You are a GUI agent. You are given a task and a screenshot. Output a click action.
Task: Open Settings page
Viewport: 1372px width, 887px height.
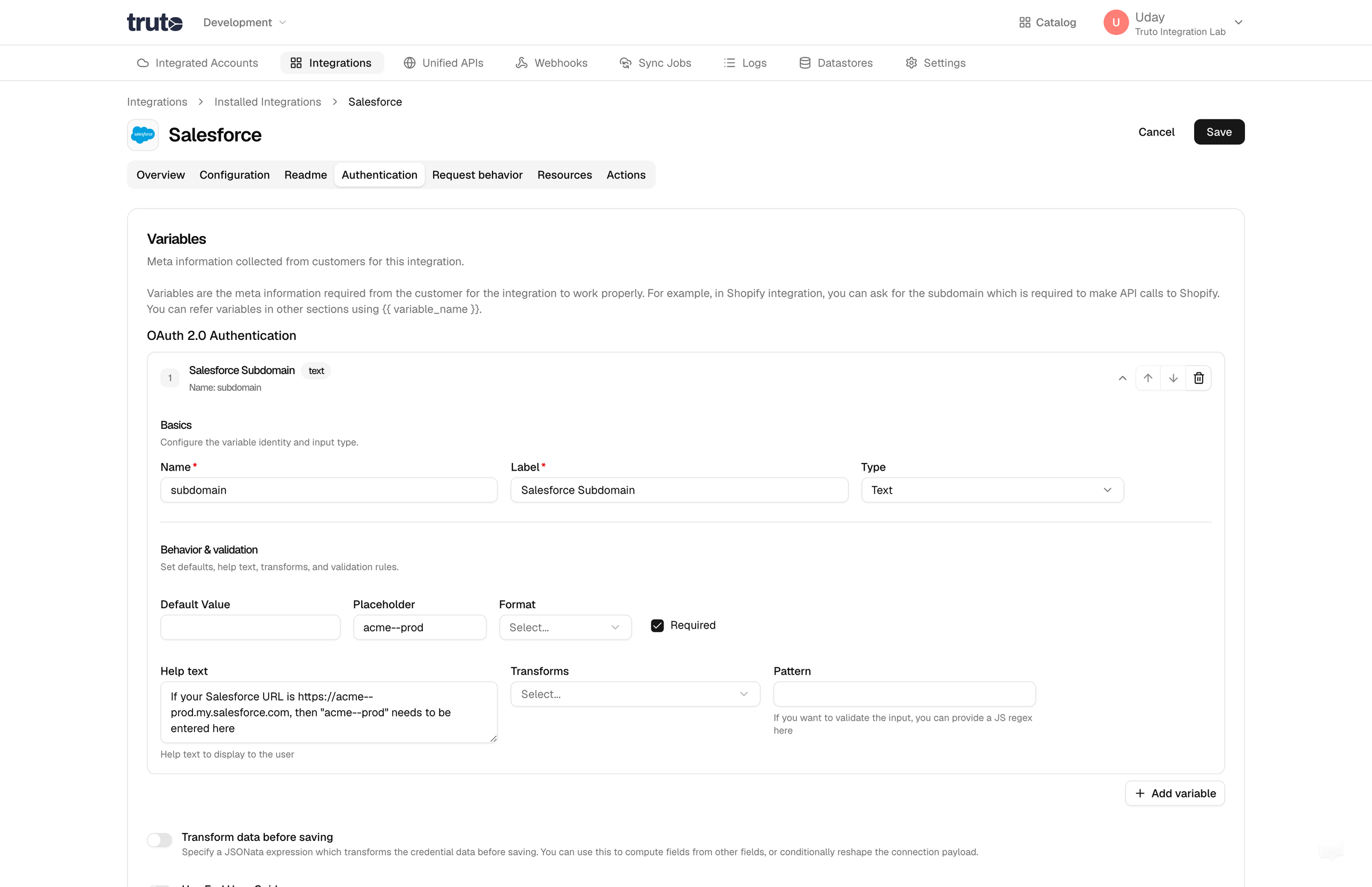[x=935, y=63]
